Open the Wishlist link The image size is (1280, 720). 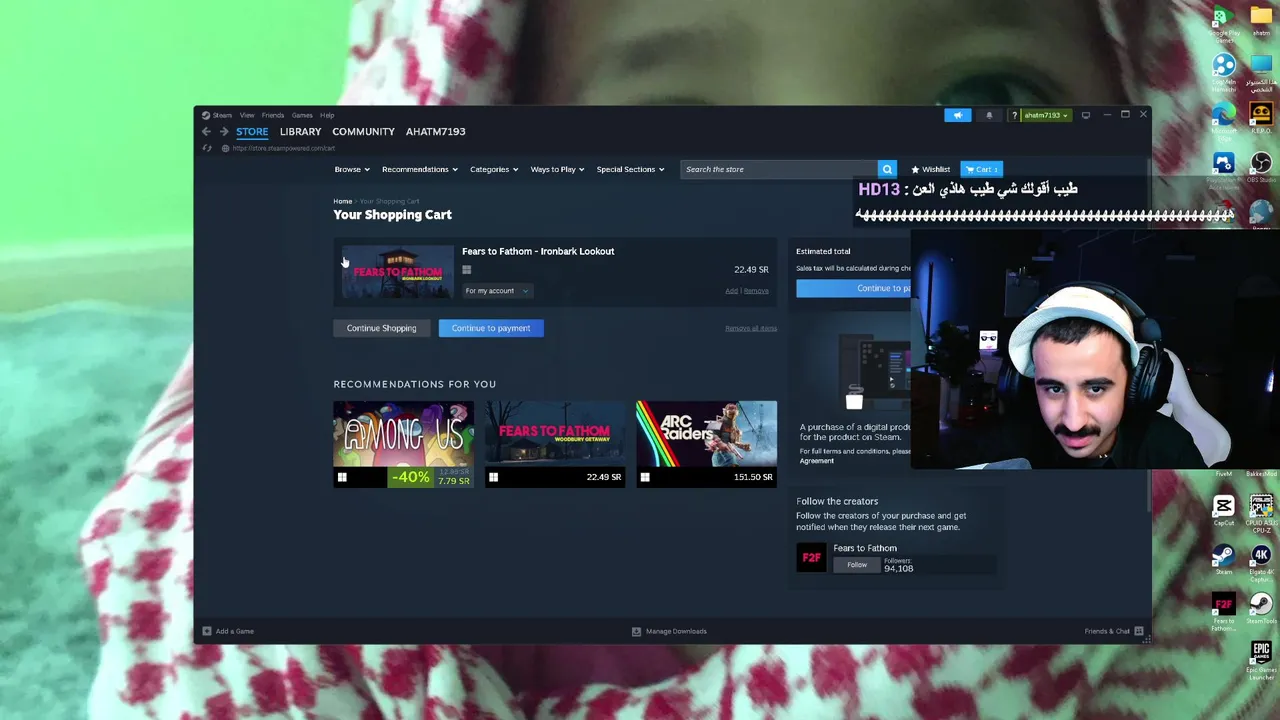(x=931, y=169)
